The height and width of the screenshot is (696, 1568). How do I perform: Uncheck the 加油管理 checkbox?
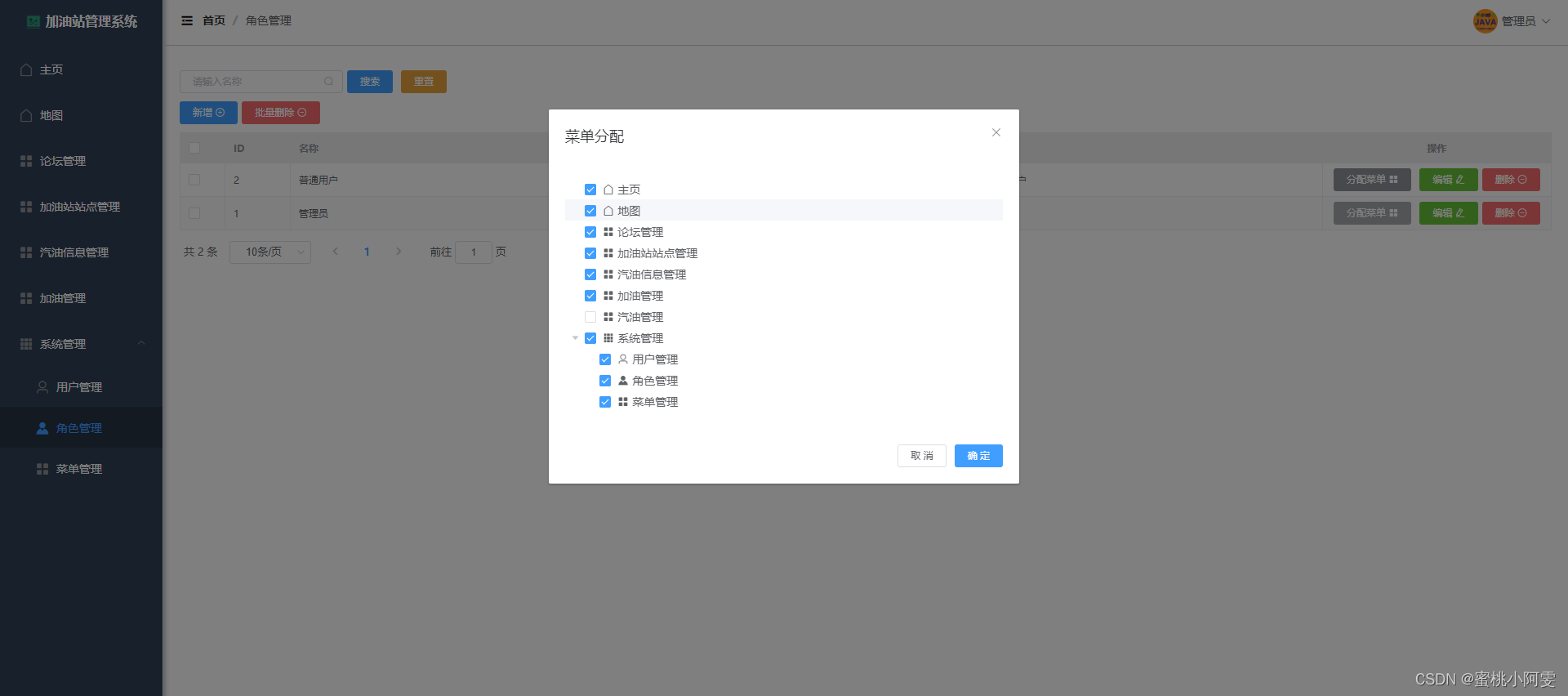tap(590, 296)
